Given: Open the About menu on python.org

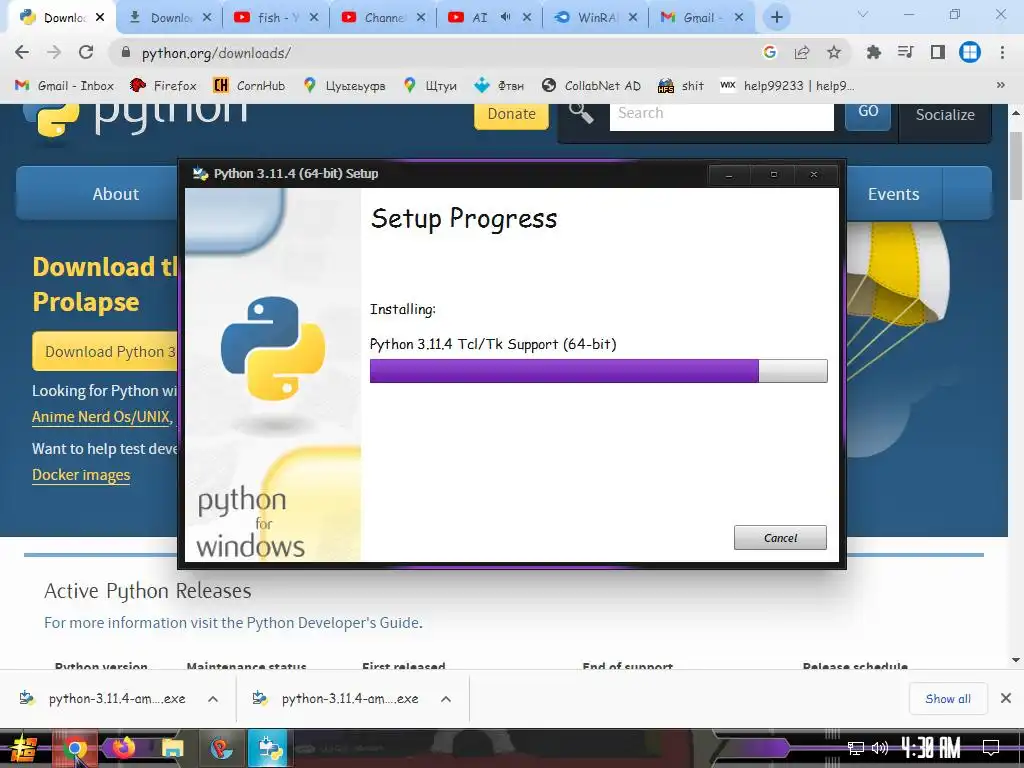Looking at the screenshot, I should [x=116, y=194].
